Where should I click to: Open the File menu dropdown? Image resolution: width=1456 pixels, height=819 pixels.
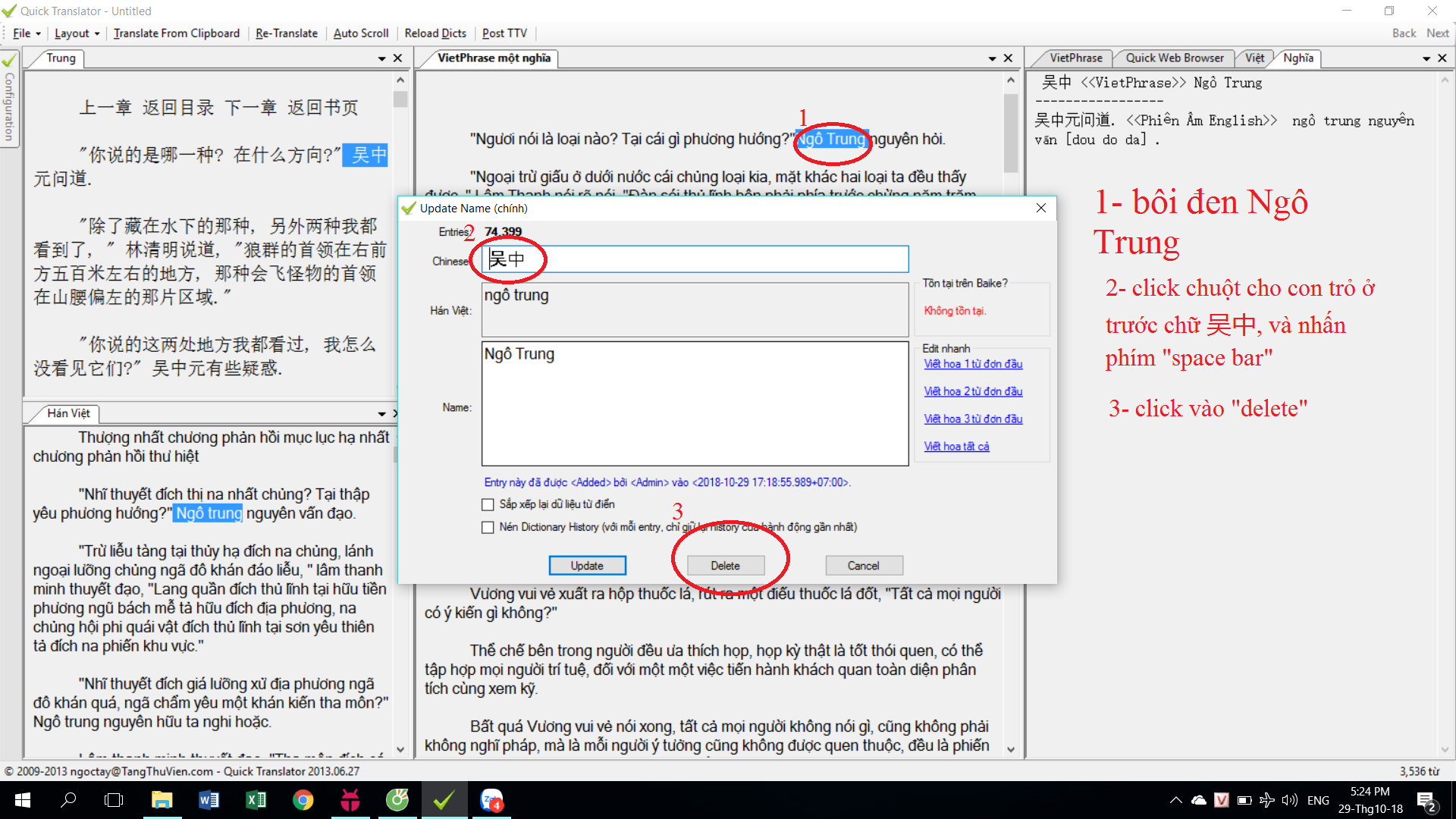click(x=27, y=33)
